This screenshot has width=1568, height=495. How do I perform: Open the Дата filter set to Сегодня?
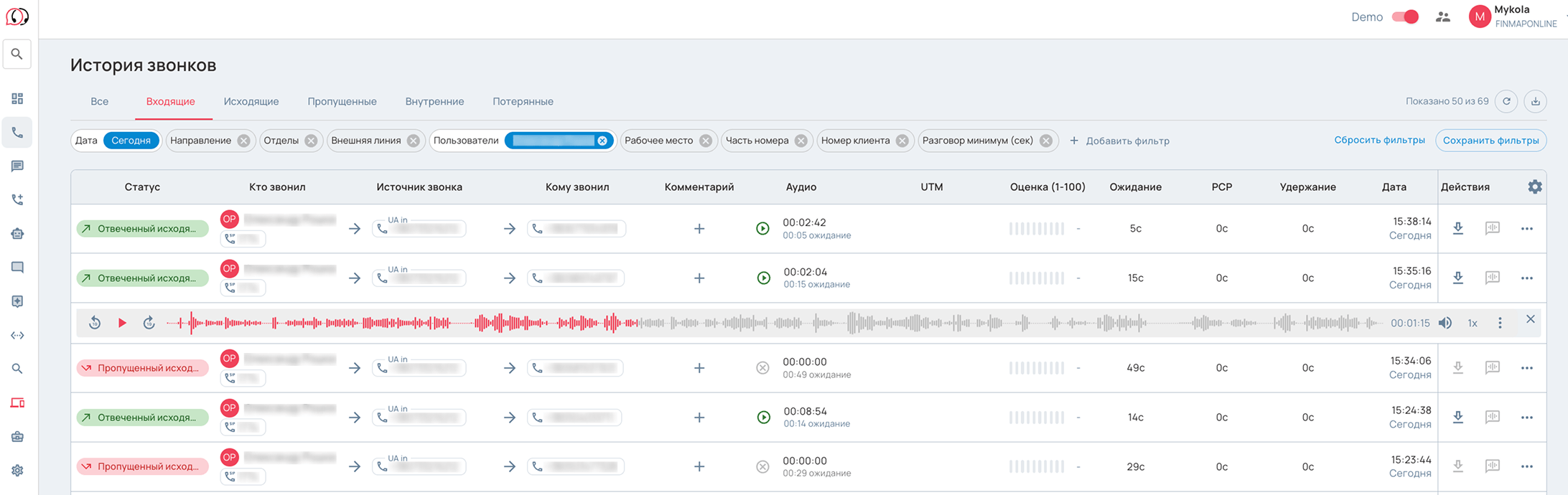[116, 141]
